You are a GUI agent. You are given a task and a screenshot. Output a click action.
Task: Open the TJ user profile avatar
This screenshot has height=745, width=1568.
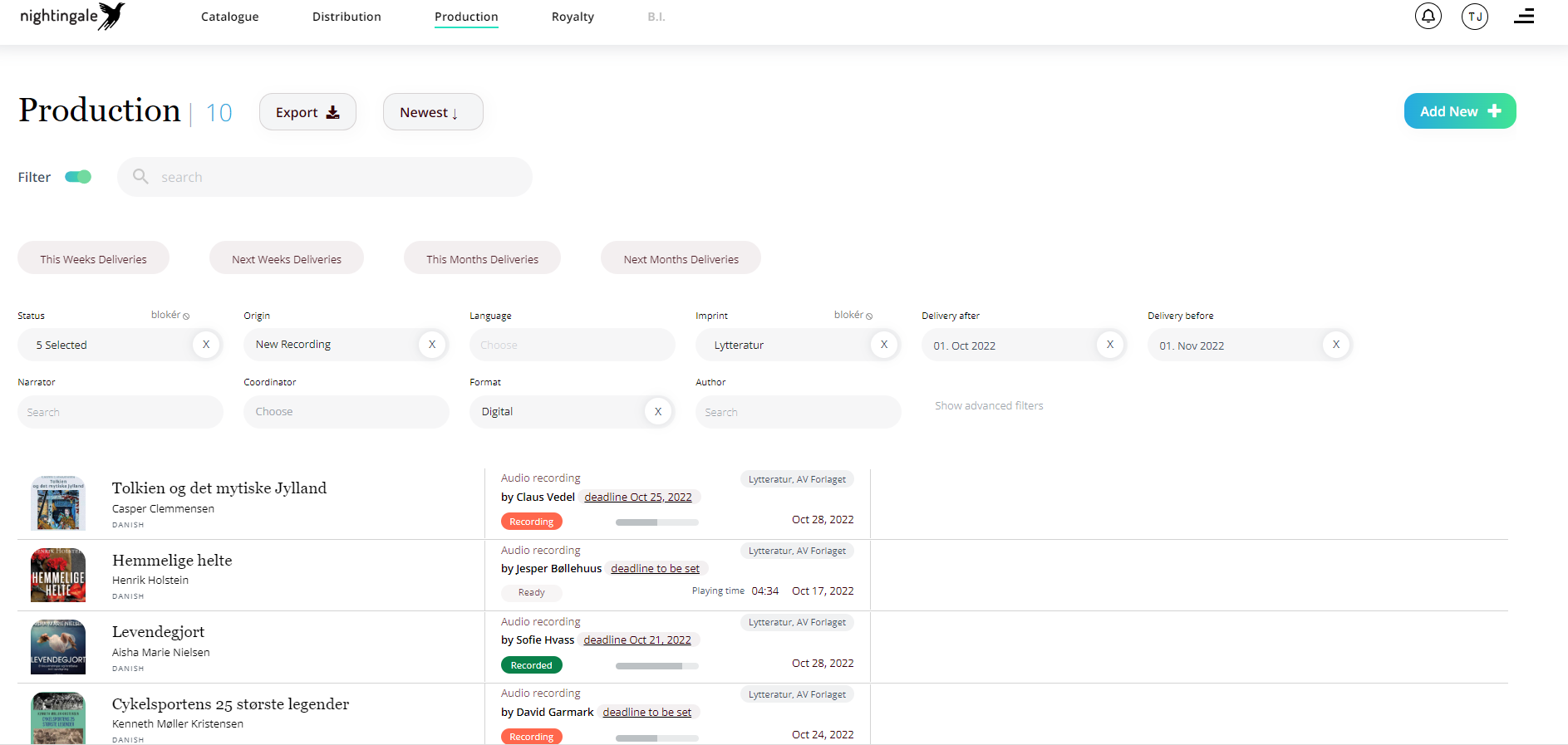(x=1475, y=16)
